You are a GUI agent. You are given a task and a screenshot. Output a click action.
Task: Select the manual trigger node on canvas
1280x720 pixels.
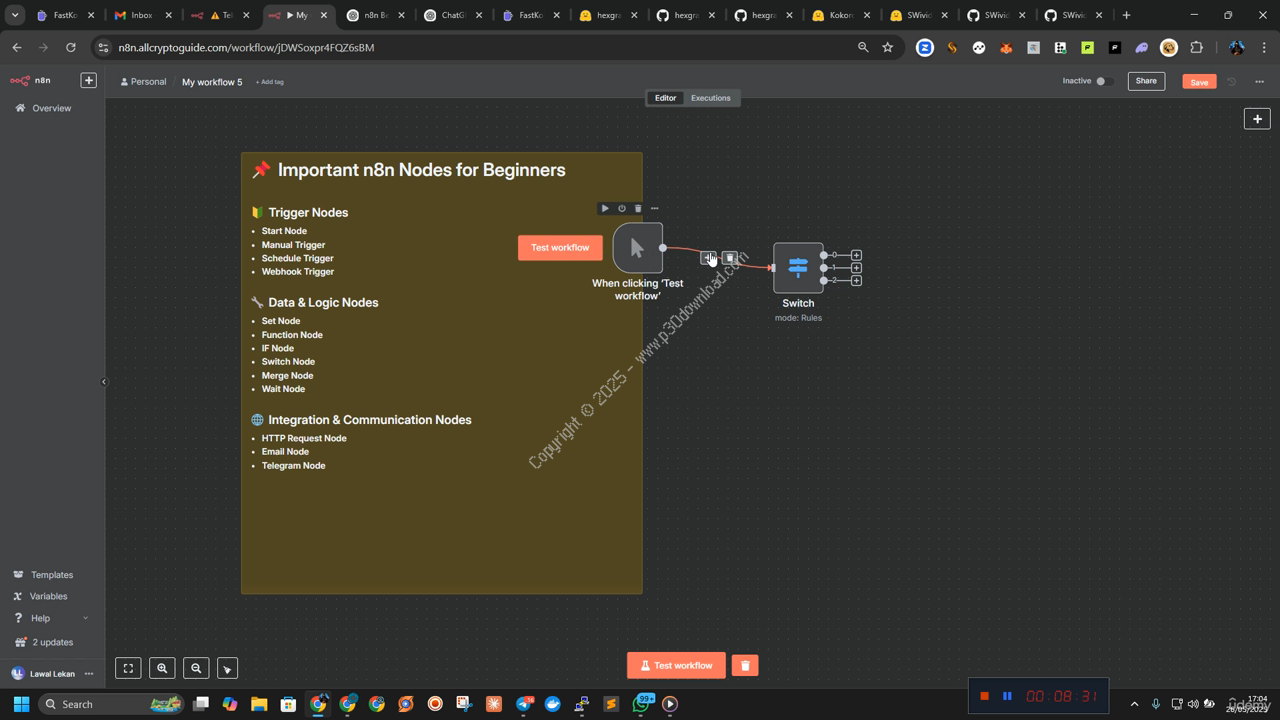(638, 248)
